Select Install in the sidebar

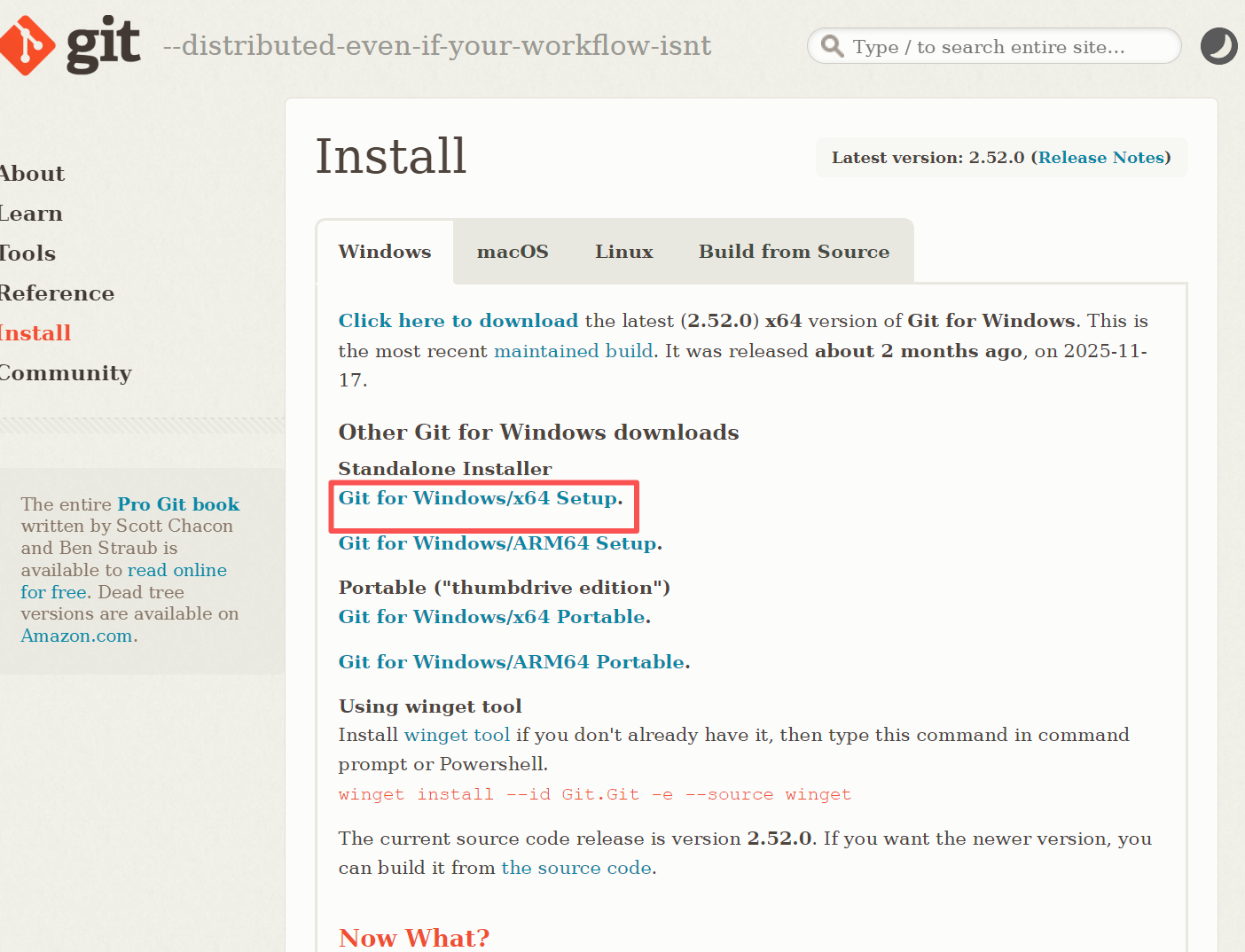pyautogui.click(x=35, y=333)
